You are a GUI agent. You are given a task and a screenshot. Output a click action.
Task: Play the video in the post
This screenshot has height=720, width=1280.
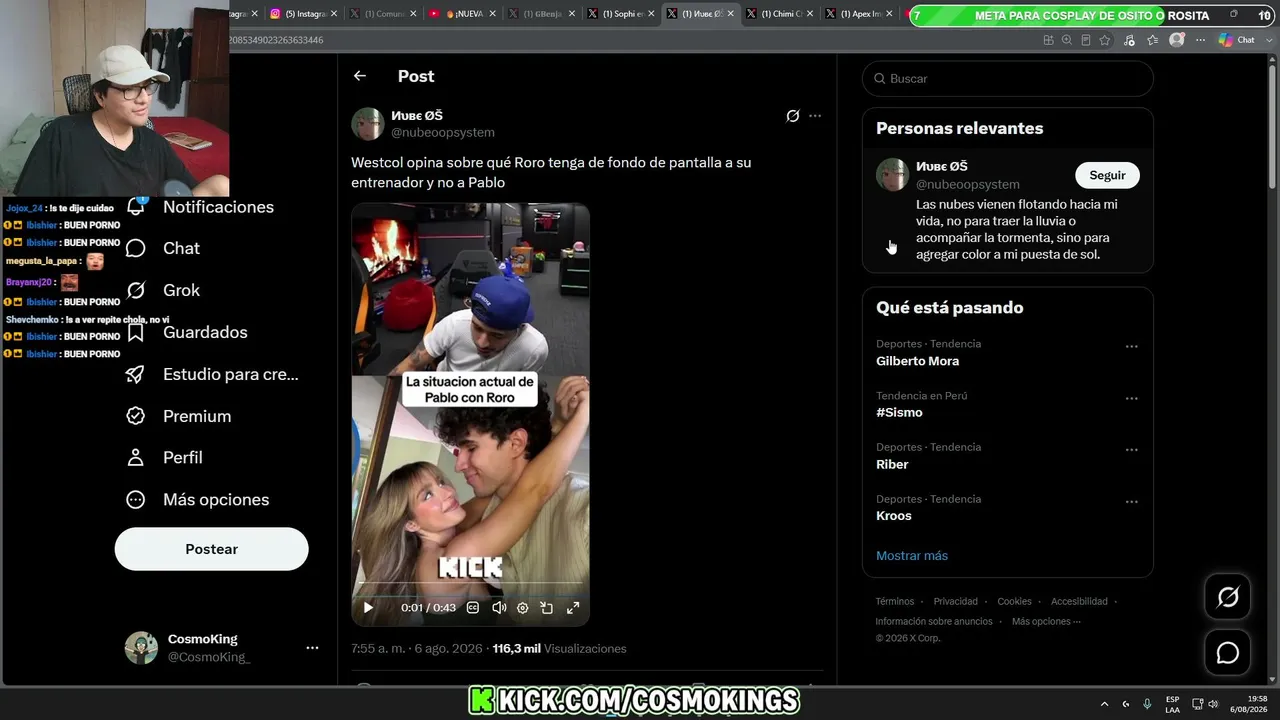(368, 607)
